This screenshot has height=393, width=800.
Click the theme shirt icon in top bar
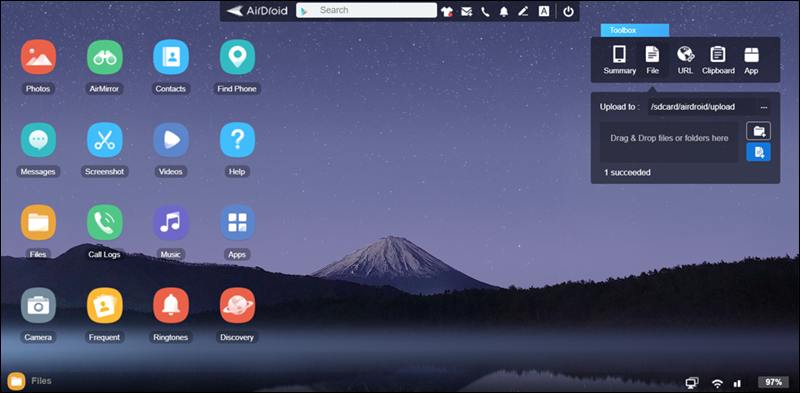447,11
